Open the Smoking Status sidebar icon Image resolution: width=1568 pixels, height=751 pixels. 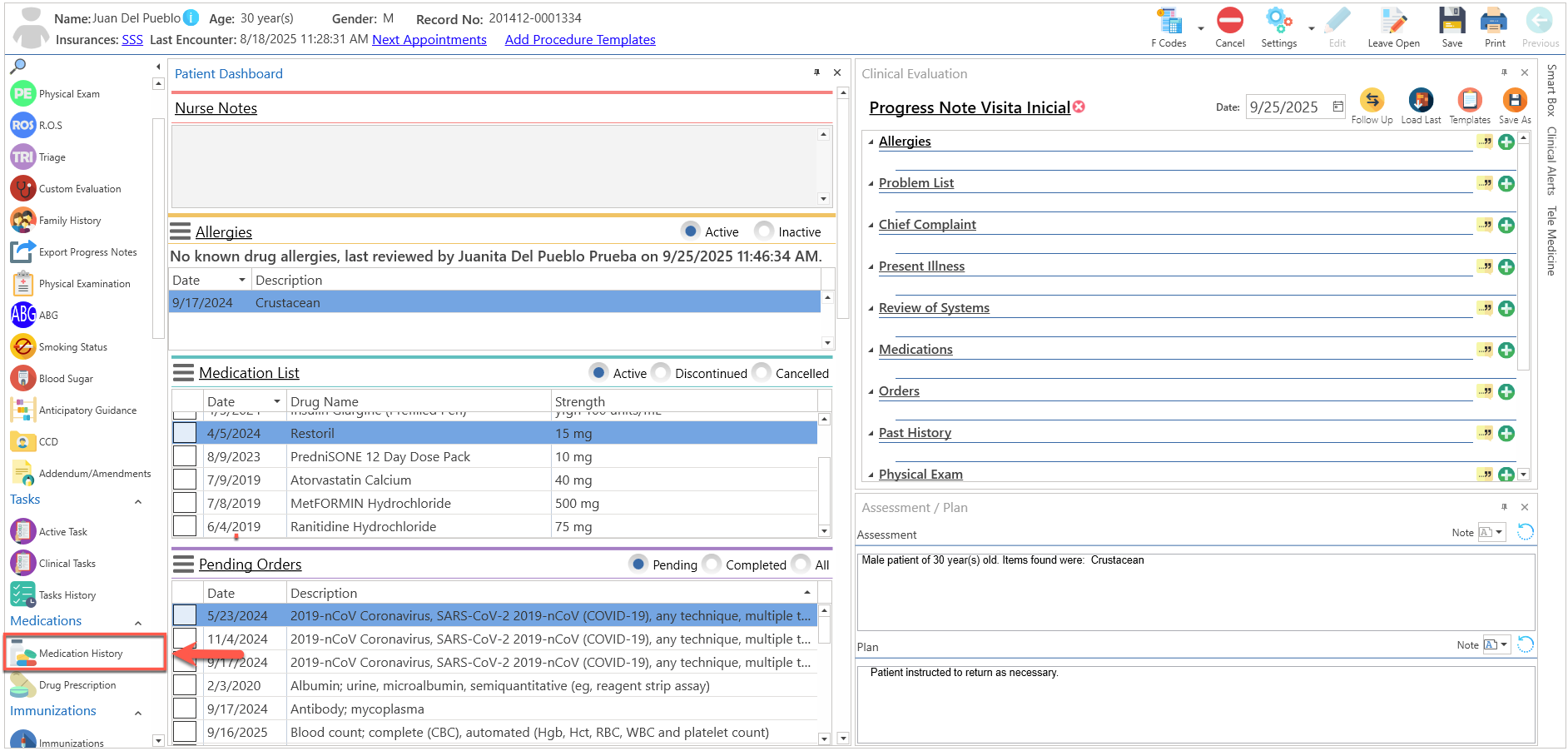(x=23, y=346)
